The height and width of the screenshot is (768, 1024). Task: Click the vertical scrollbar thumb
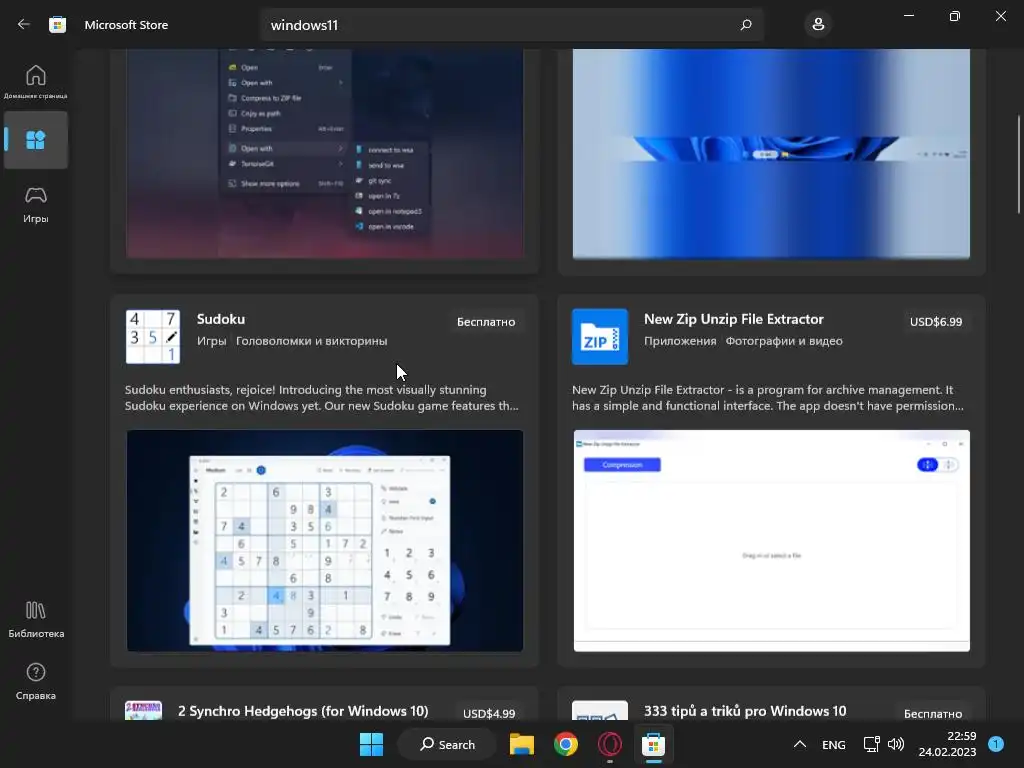(1019, 164)
